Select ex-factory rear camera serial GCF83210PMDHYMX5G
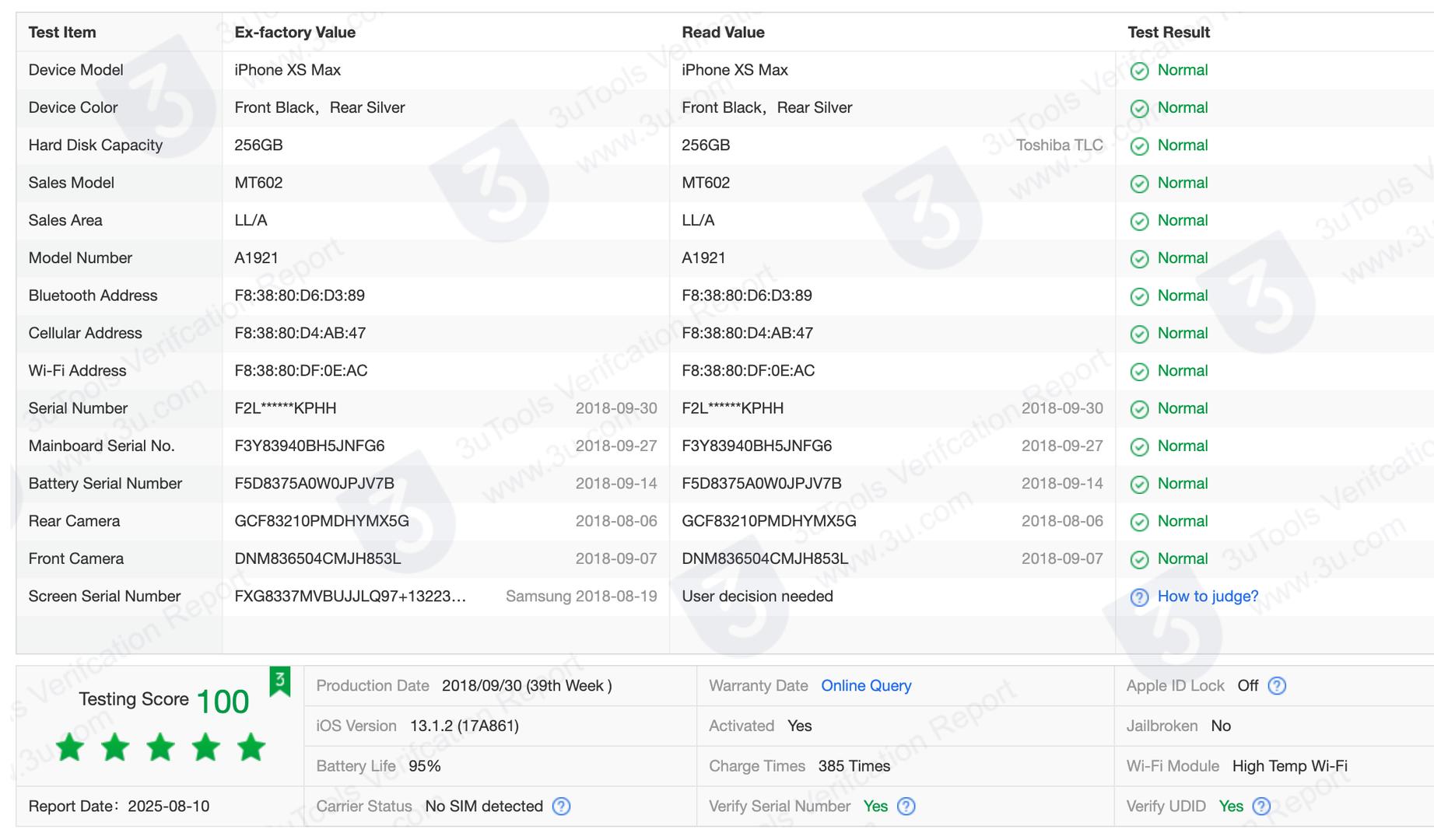Screen dimensions: 1434x840 [321, 521]
